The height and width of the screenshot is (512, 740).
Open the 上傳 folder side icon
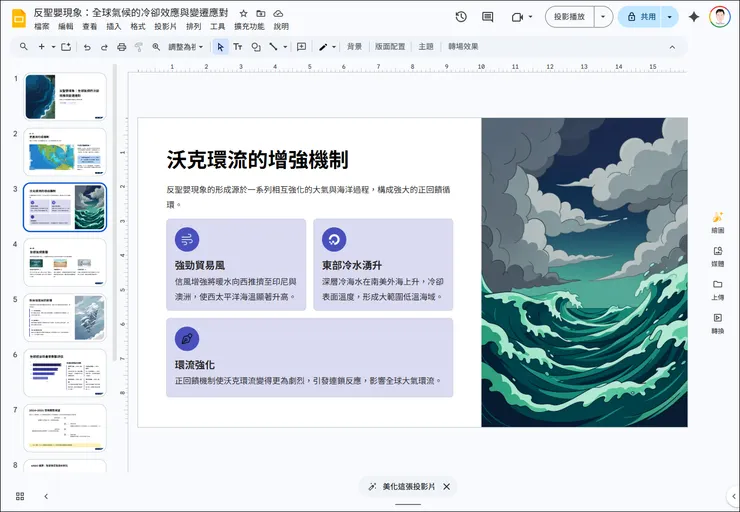[x=718, y=290]
